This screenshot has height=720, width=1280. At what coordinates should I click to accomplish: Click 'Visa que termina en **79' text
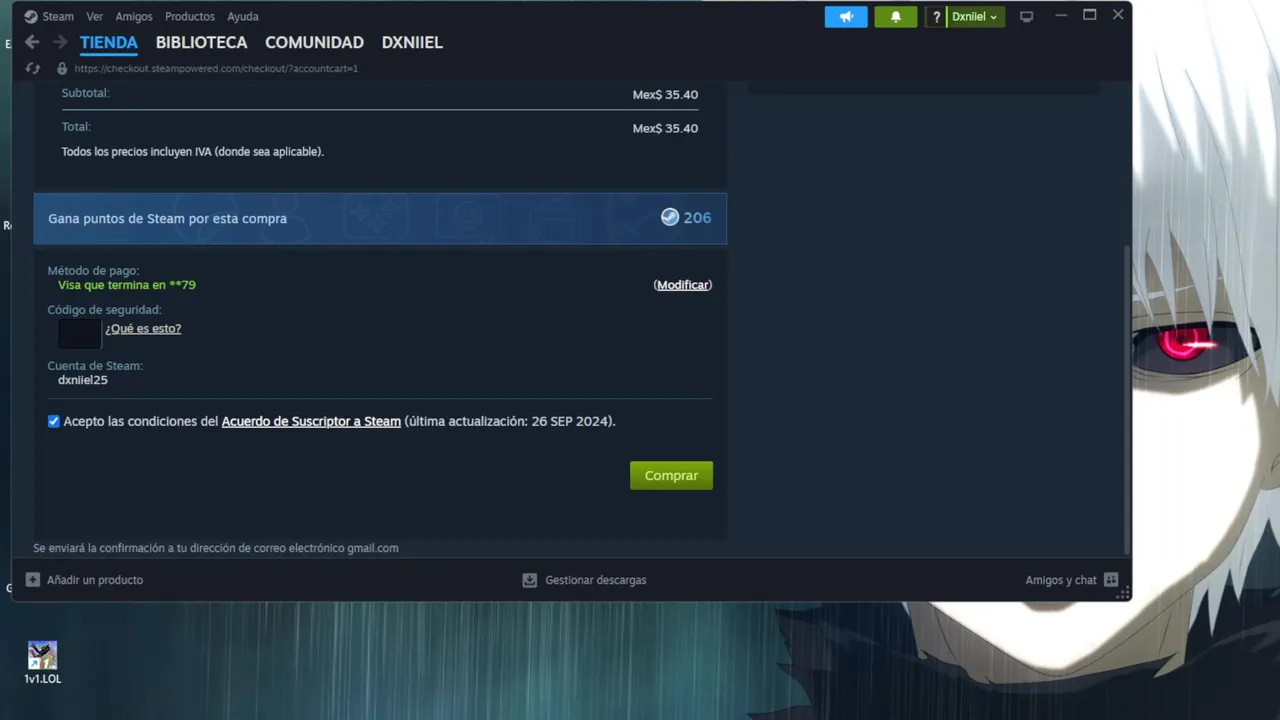tap(127, 285)
